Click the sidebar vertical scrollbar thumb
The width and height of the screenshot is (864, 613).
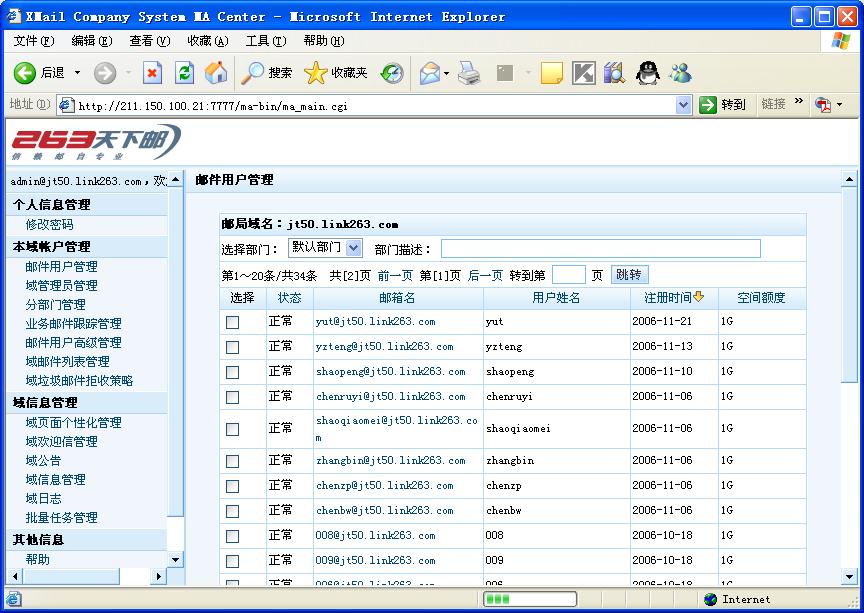tap(175, 352)
